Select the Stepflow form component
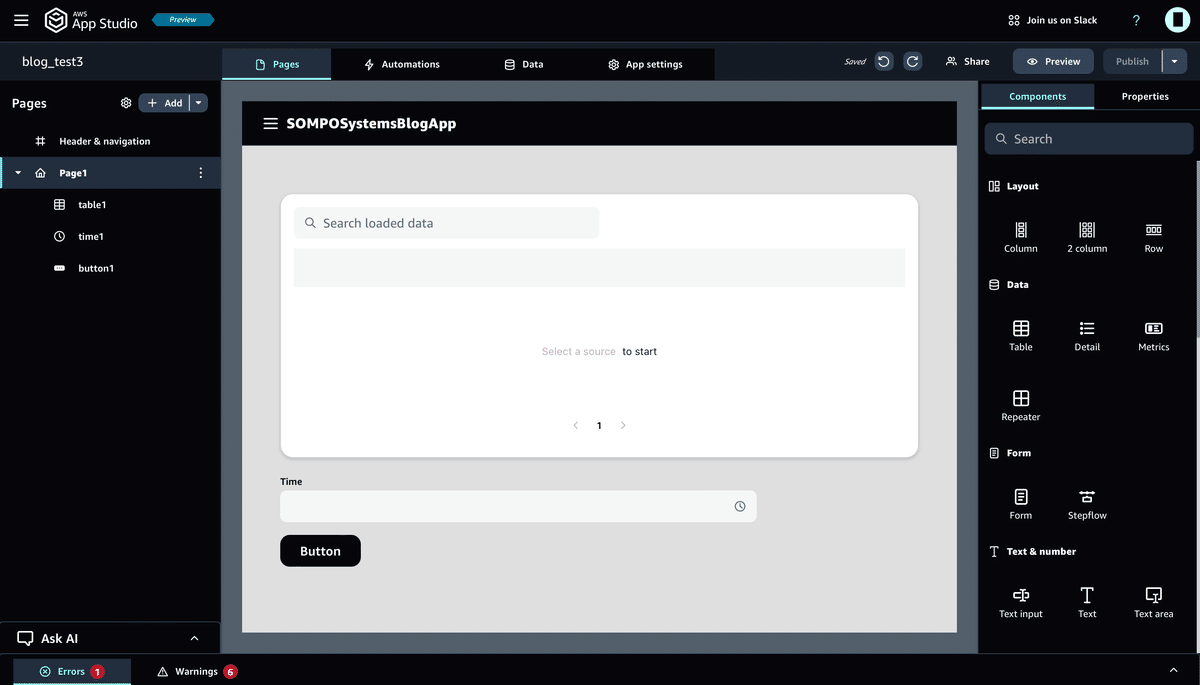 pyautogui.click(x=1086, y=503)
